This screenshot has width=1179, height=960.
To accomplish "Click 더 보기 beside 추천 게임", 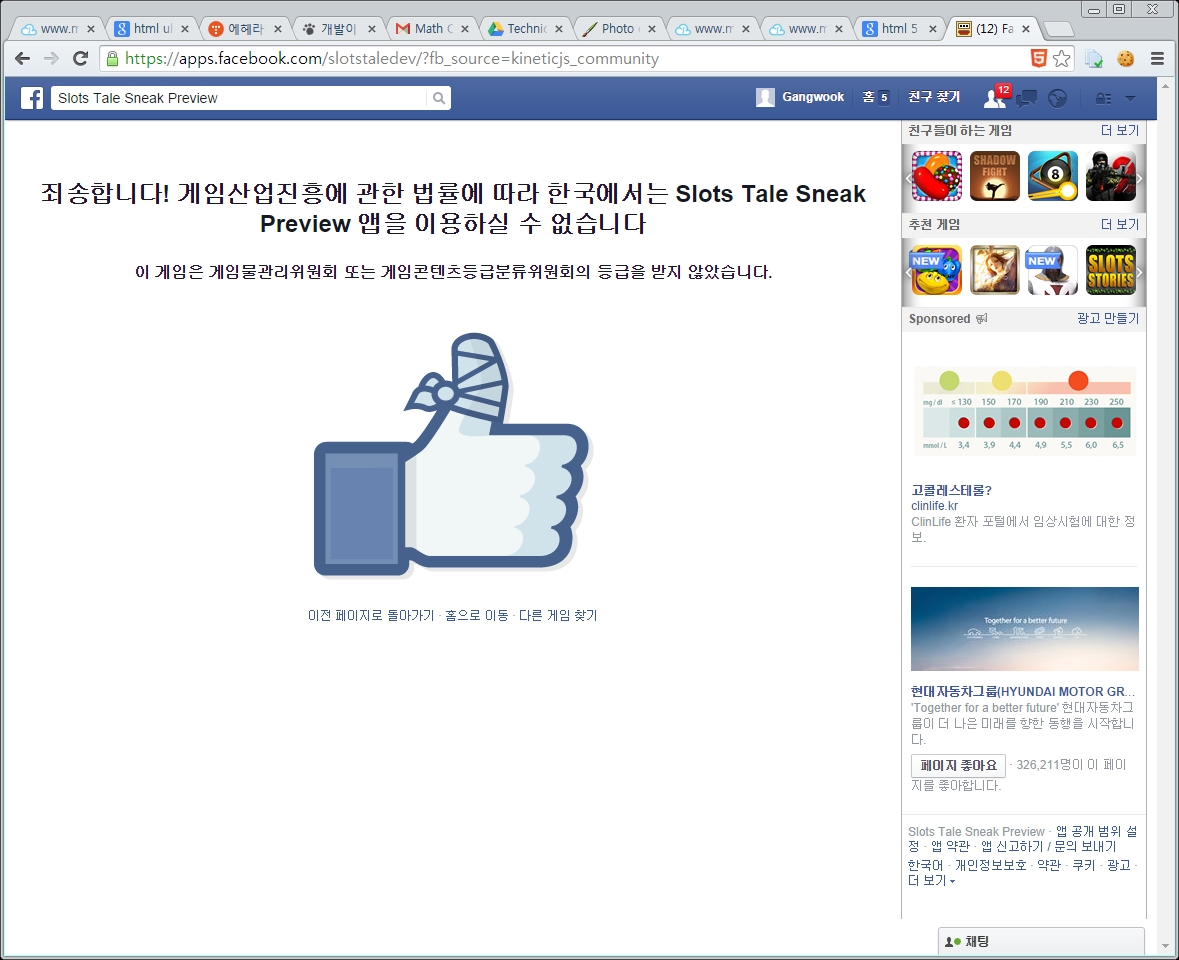I will tap(1120, 225).
